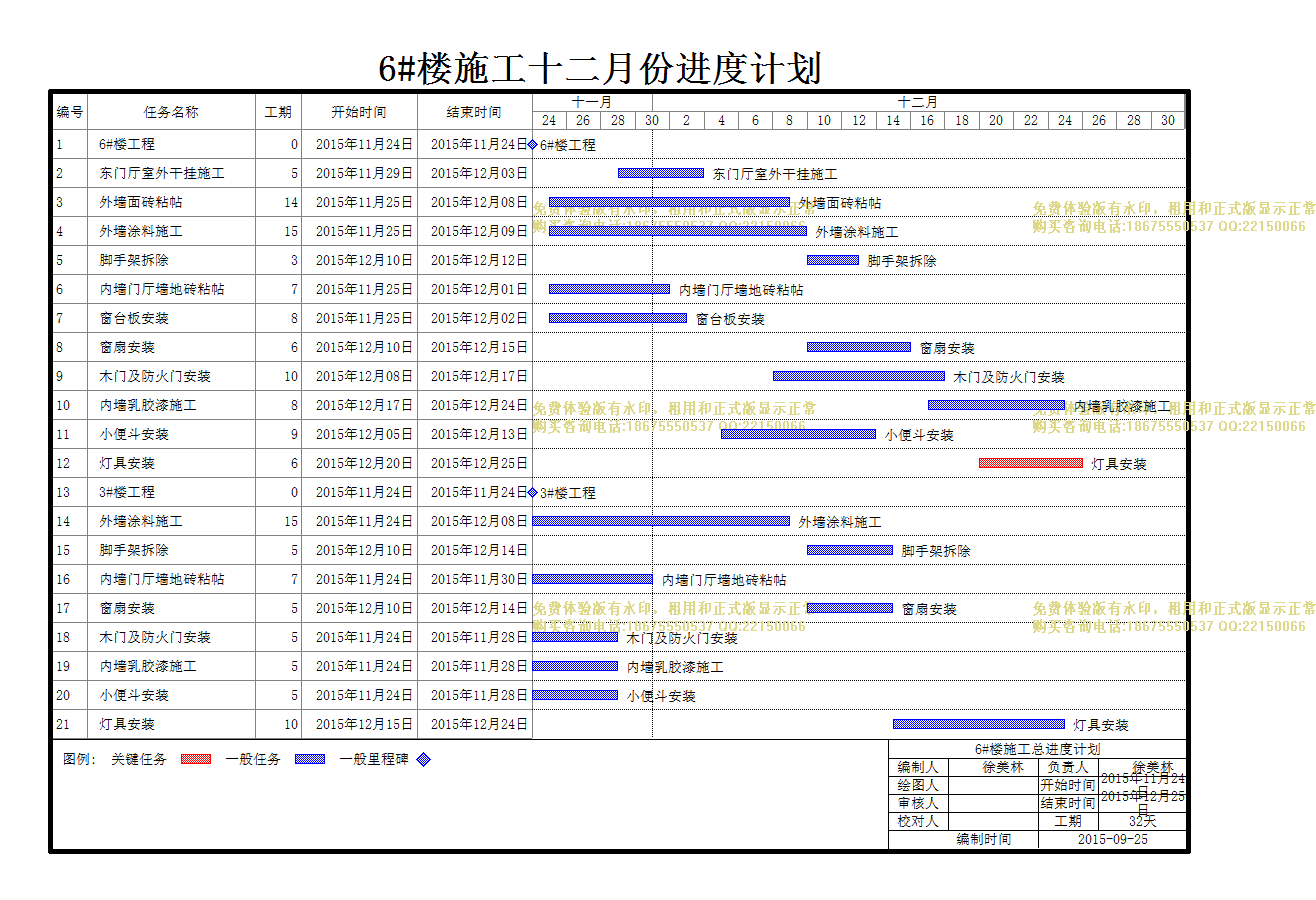1316x900 pixels.
Task: Click day 20 in the timeline header
Action: 996,120
